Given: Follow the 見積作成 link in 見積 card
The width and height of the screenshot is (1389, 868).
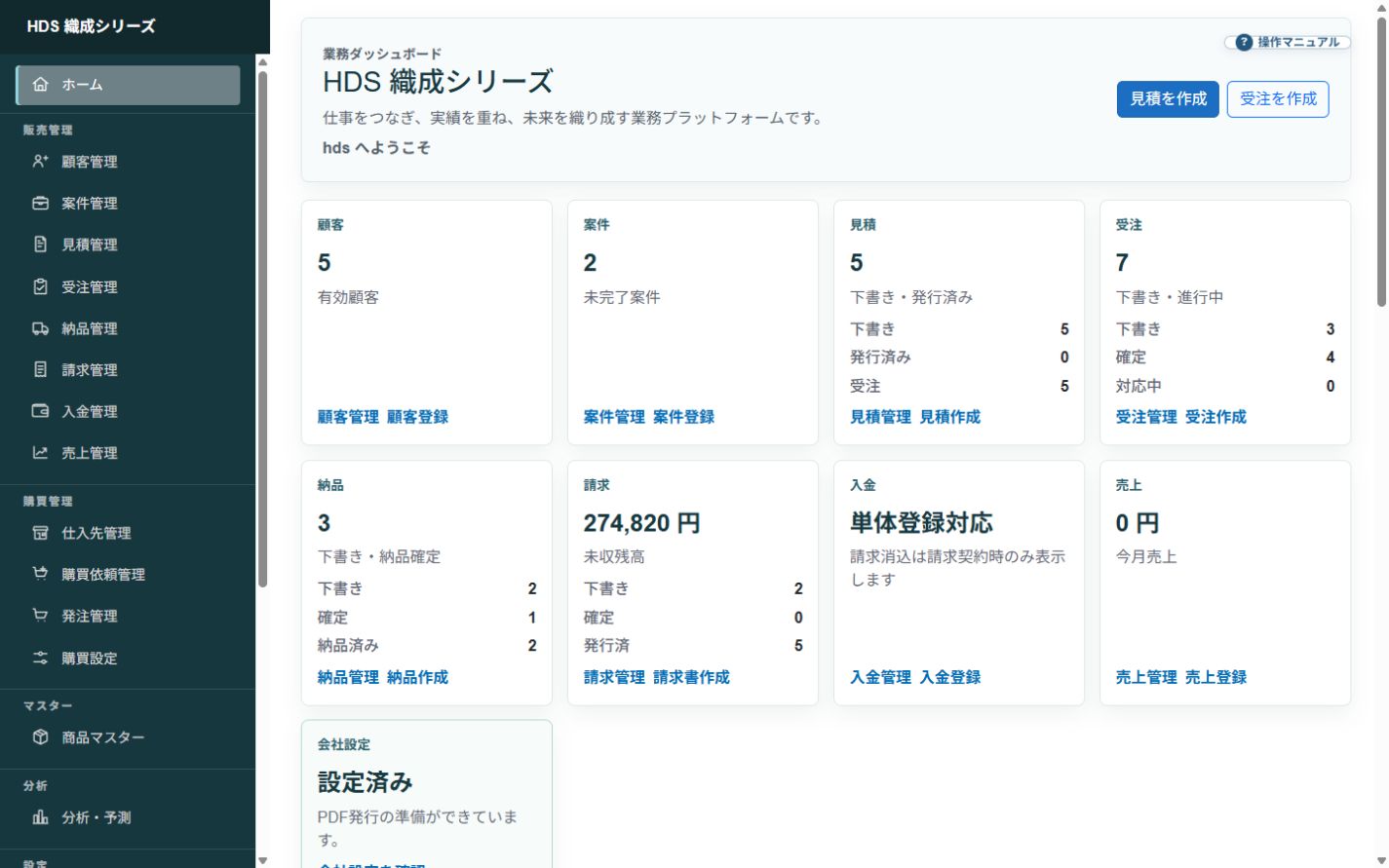Looking at the screenshot, I should click(x=950, y=417).
